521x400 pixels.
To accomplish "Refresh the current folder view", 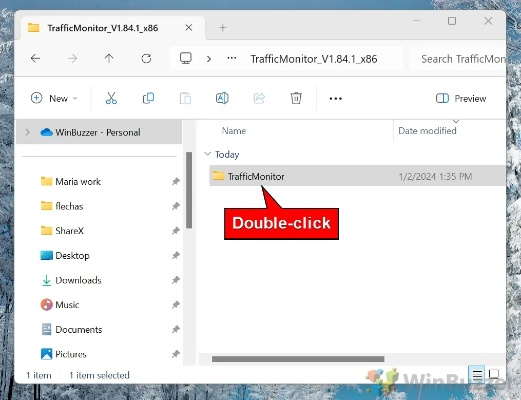I will (x=146, y=59).
